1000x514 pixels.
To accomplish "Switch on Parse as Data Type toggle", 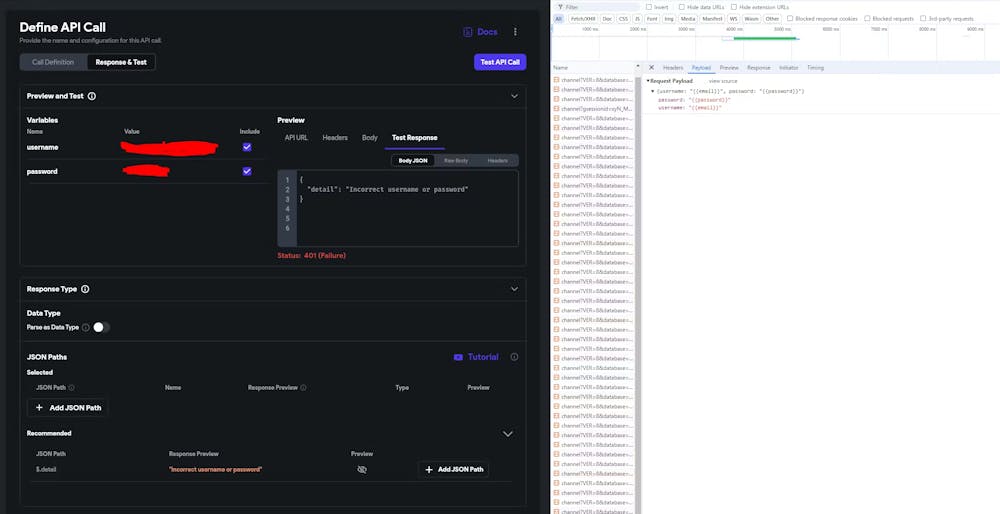I will click(x=101, y=327).
